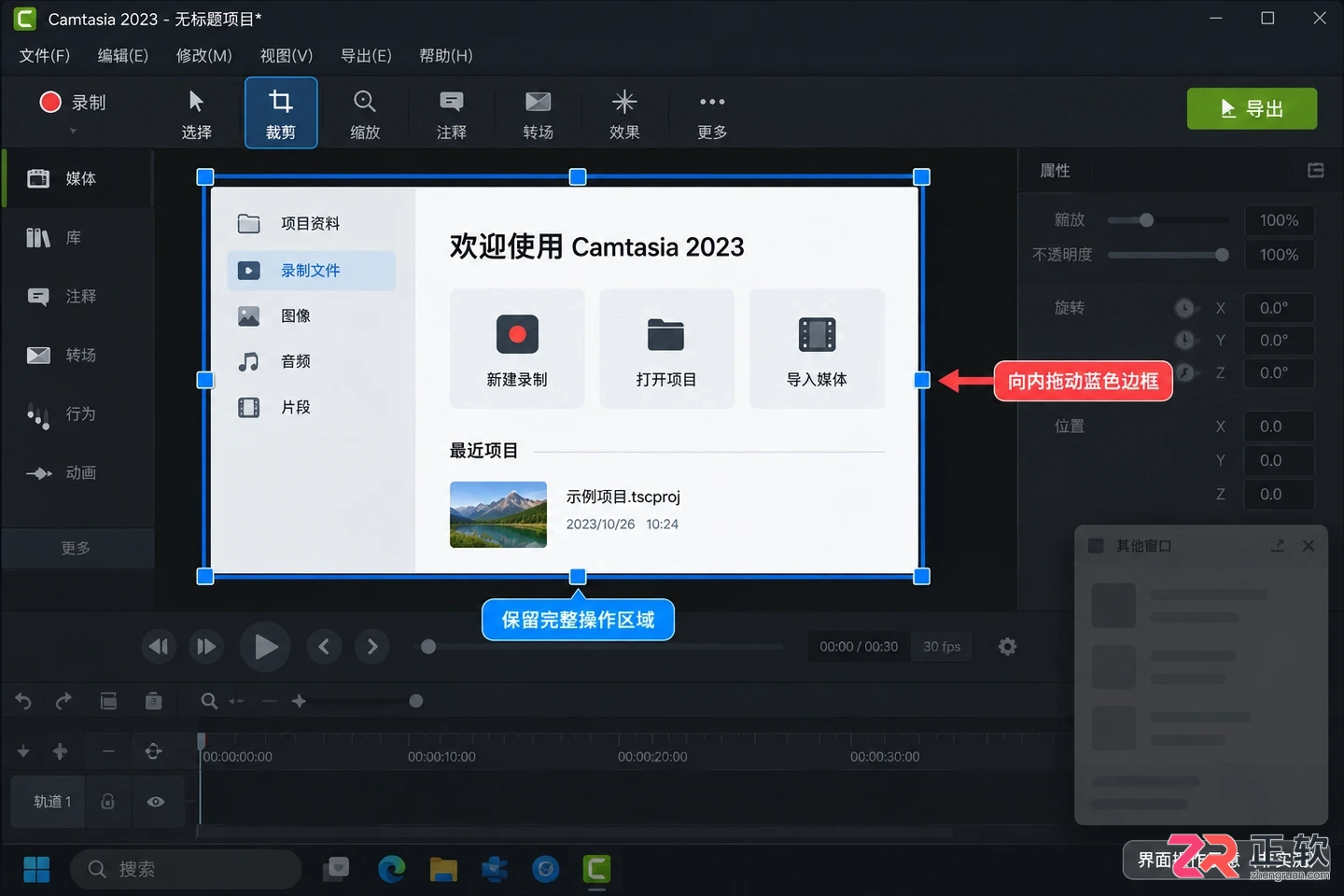
Task: Click the timeline zoom magnifier icon
Action: coord(209,701)
